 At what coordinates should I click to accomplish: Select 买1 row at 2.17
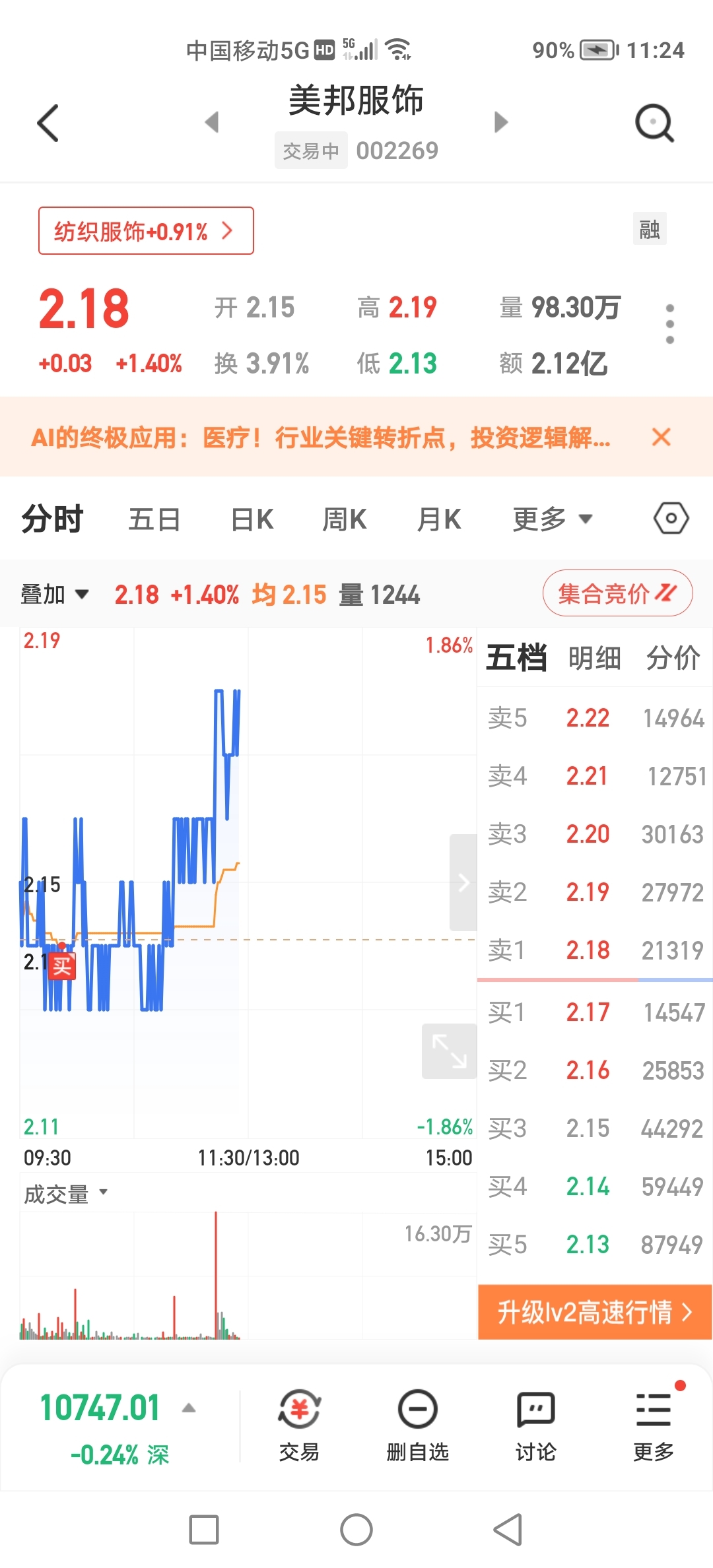(x=595, y=1012)
